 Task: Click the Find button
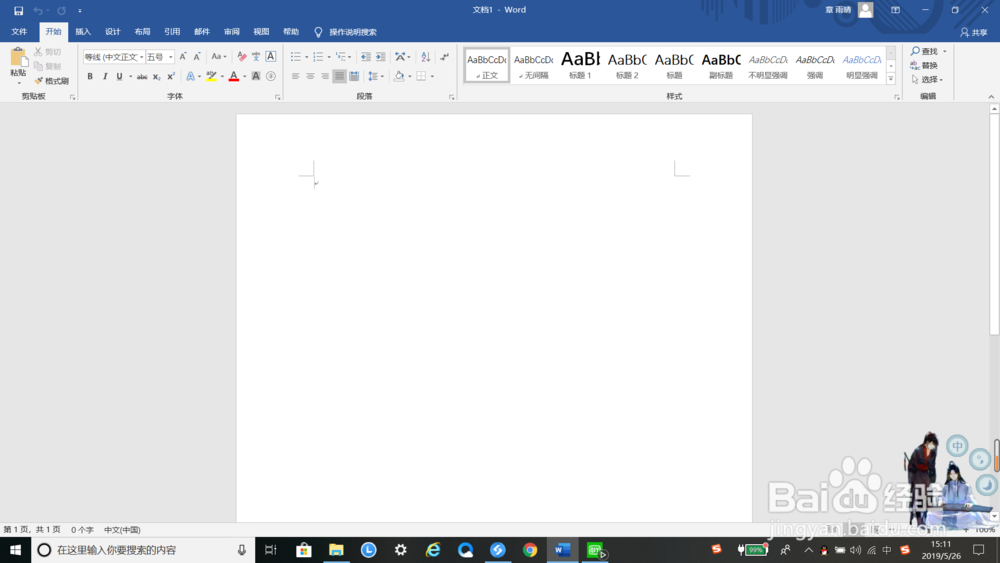924,51
